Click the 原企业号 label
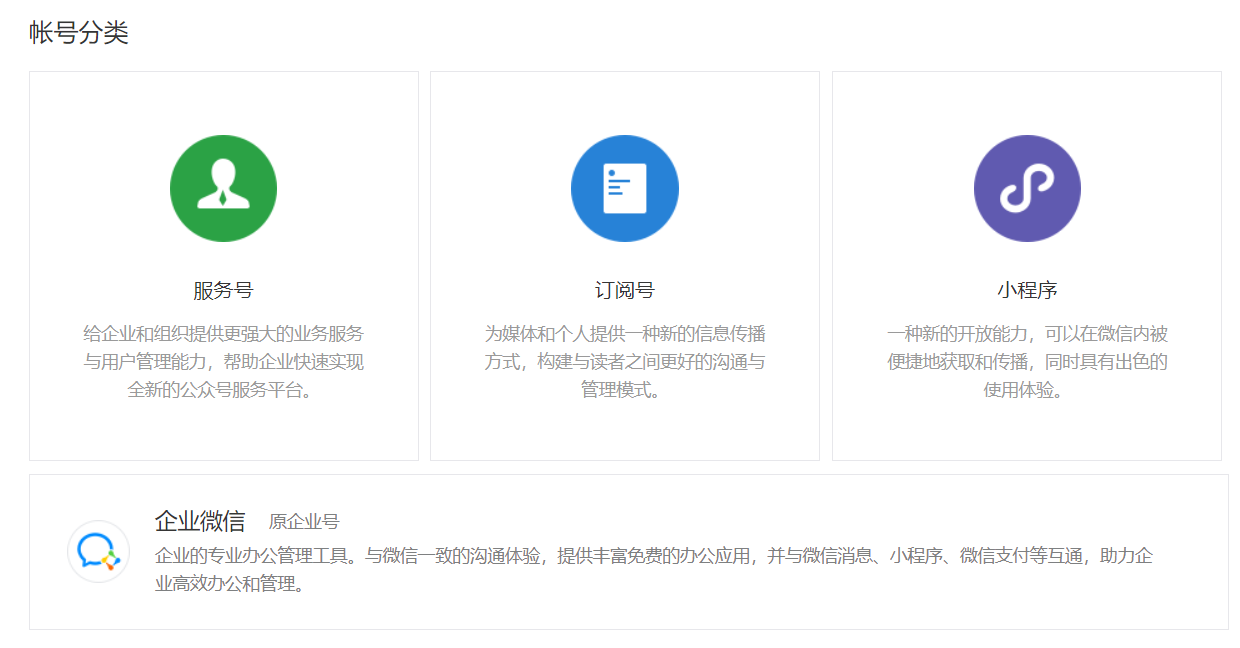 pos(304,522)
